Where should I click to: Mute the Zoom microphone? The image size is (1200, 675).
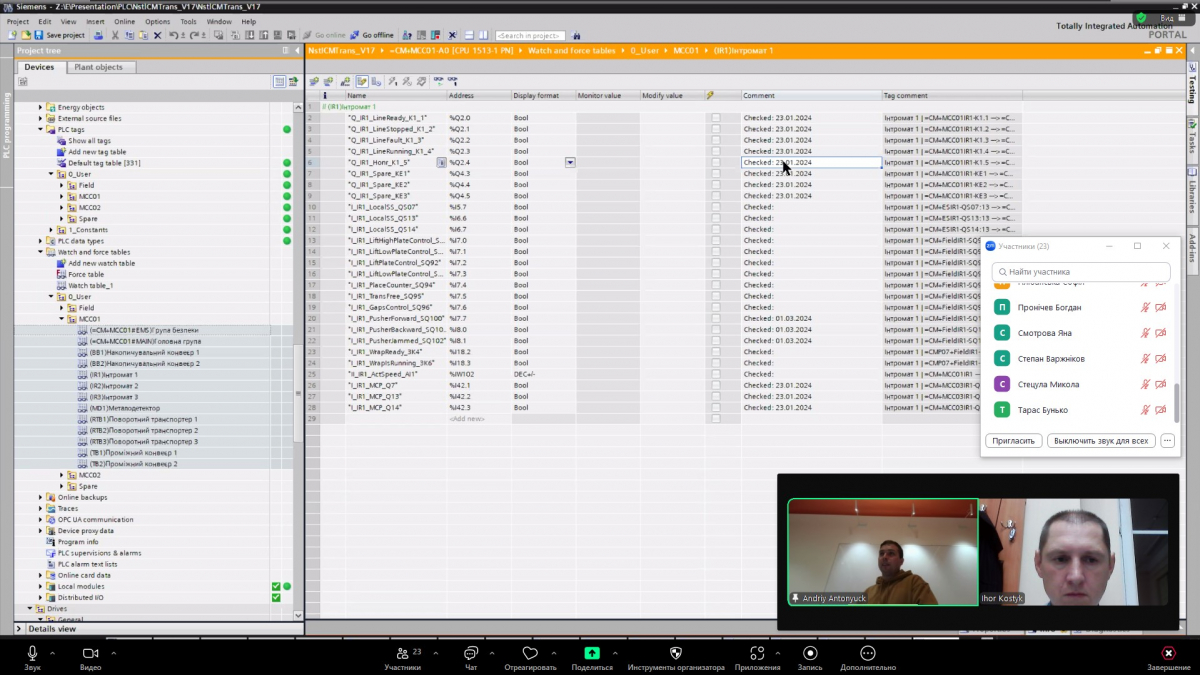coord(32,653)
